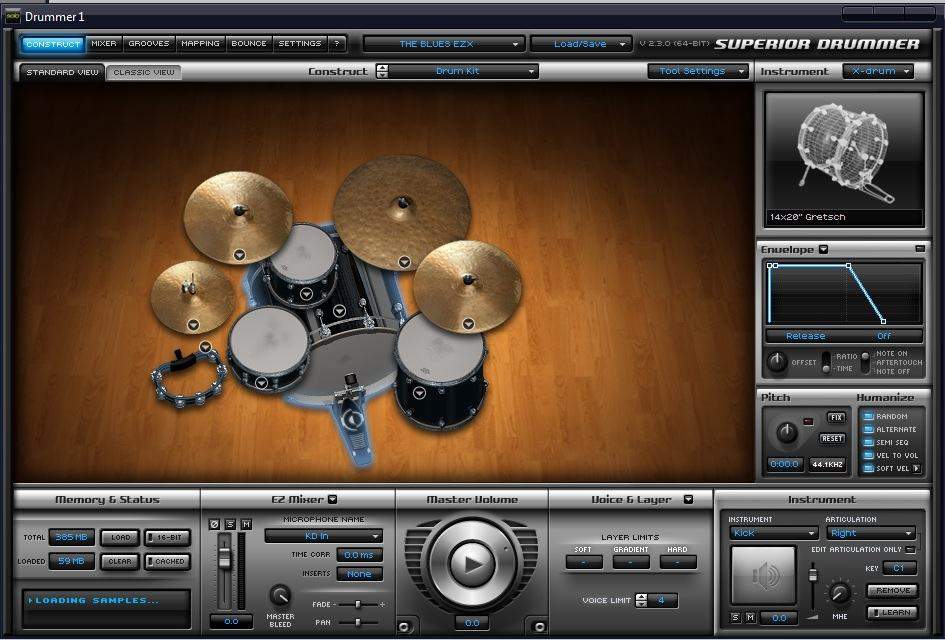The height and width of the screenshot is (640, 945).
Task: Toggle 16-Bit memory mode
Action: (168, 538)
